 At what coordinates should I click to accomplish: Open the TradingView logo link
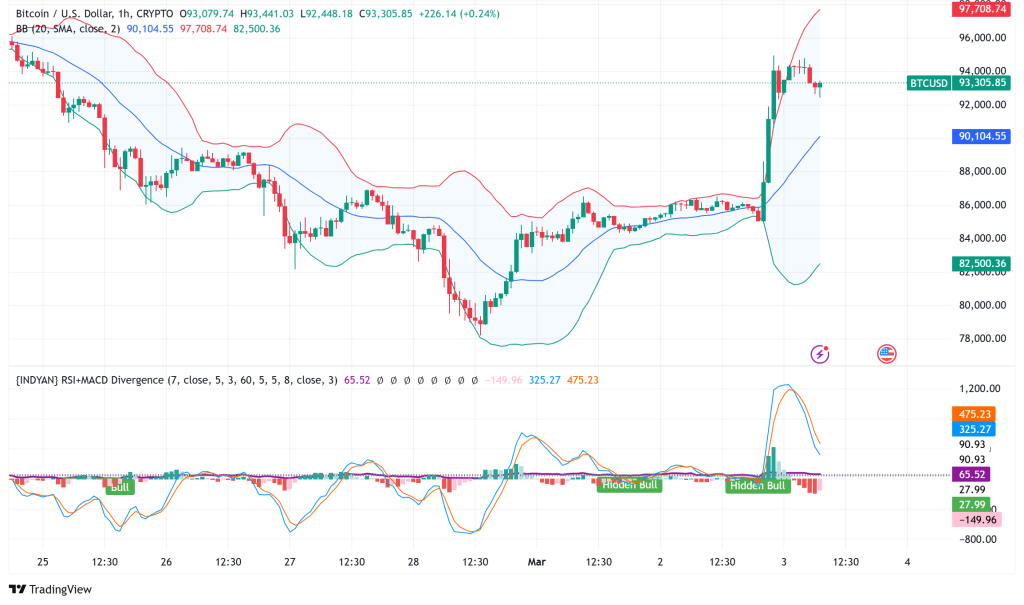[50, 589]
